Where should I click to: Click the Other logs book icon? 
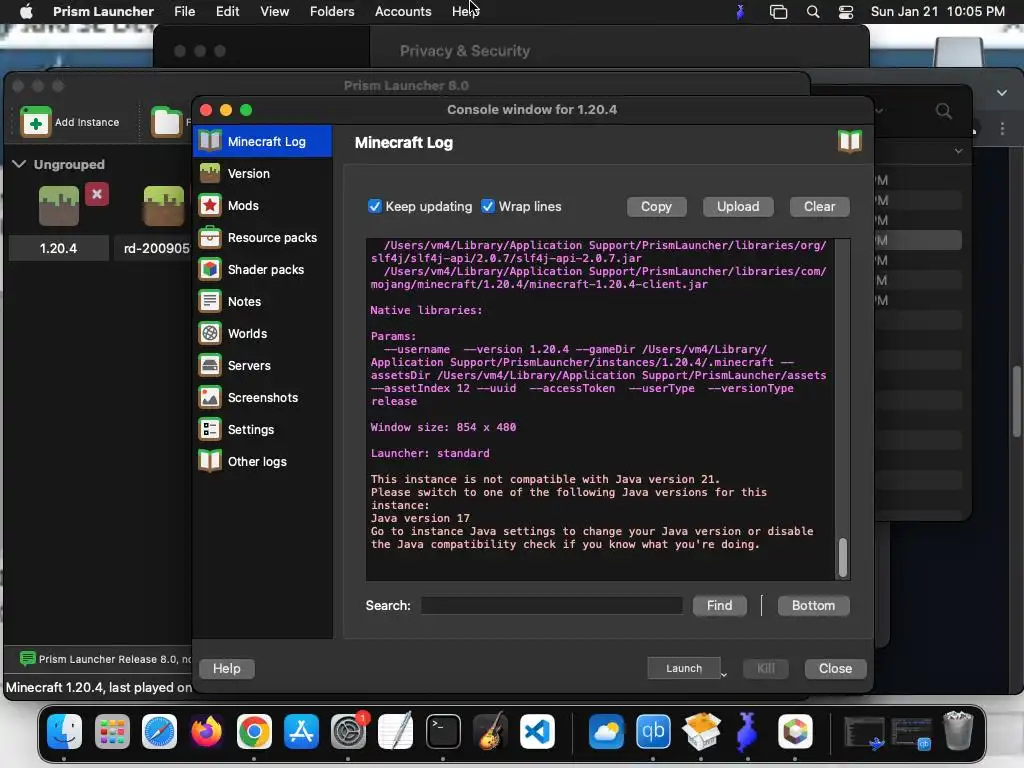coord(210,461)
